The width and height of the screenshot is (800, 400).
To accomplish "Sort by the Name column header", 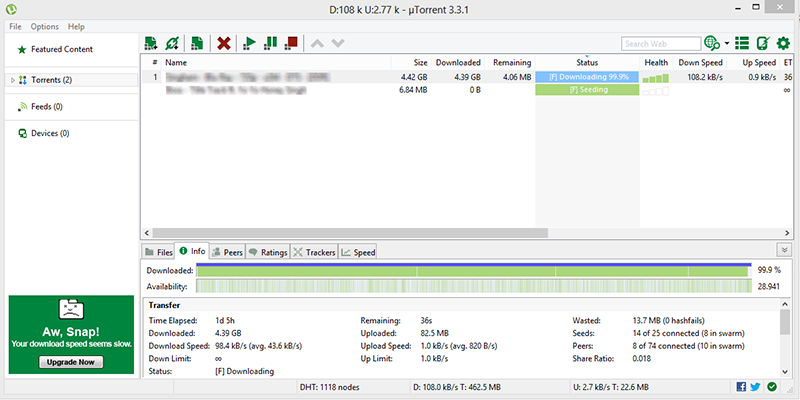I will 276,62.
